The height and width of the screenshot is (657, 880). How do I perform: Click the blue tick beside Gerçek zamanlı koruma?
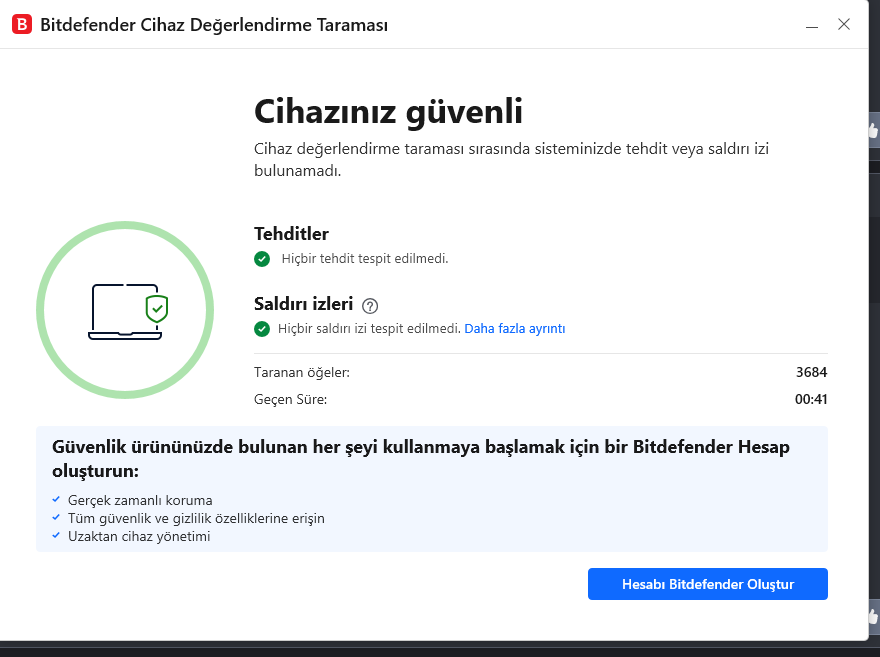click(x=56, y=499)
